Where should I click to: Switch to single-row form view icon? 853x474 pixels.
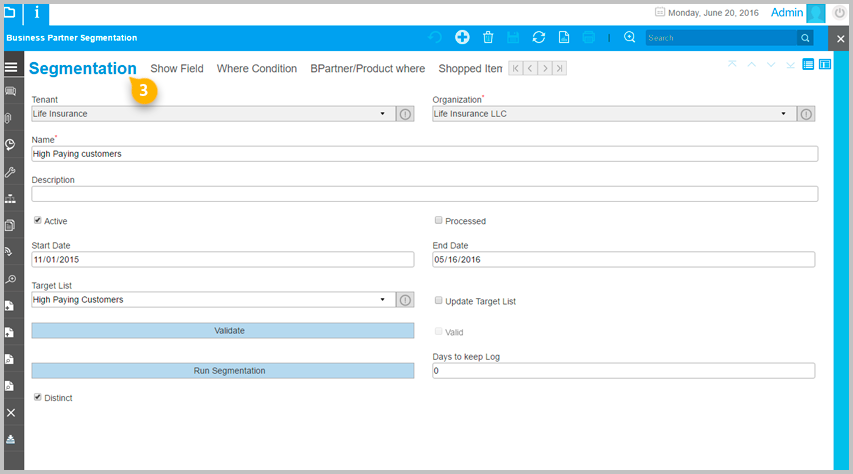[825, 64]
